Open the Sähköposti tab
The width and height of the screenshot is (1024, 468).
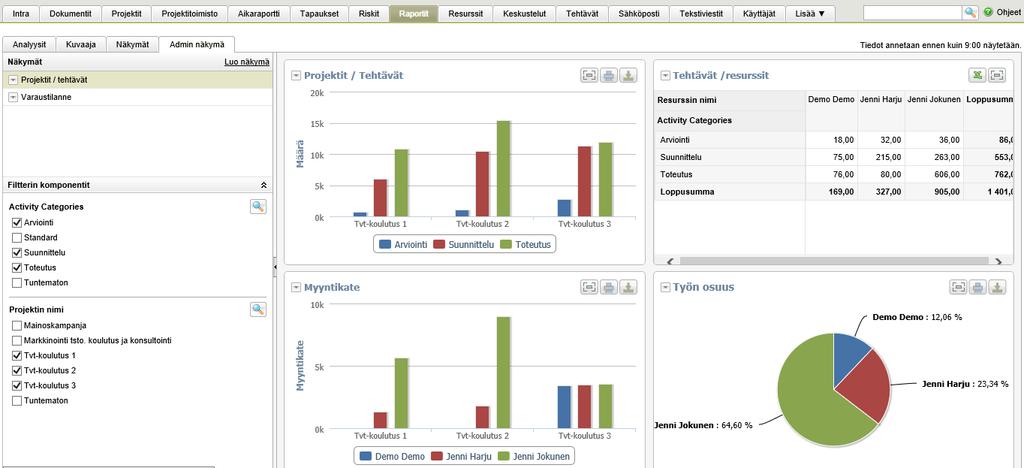[x=639, y=13]
